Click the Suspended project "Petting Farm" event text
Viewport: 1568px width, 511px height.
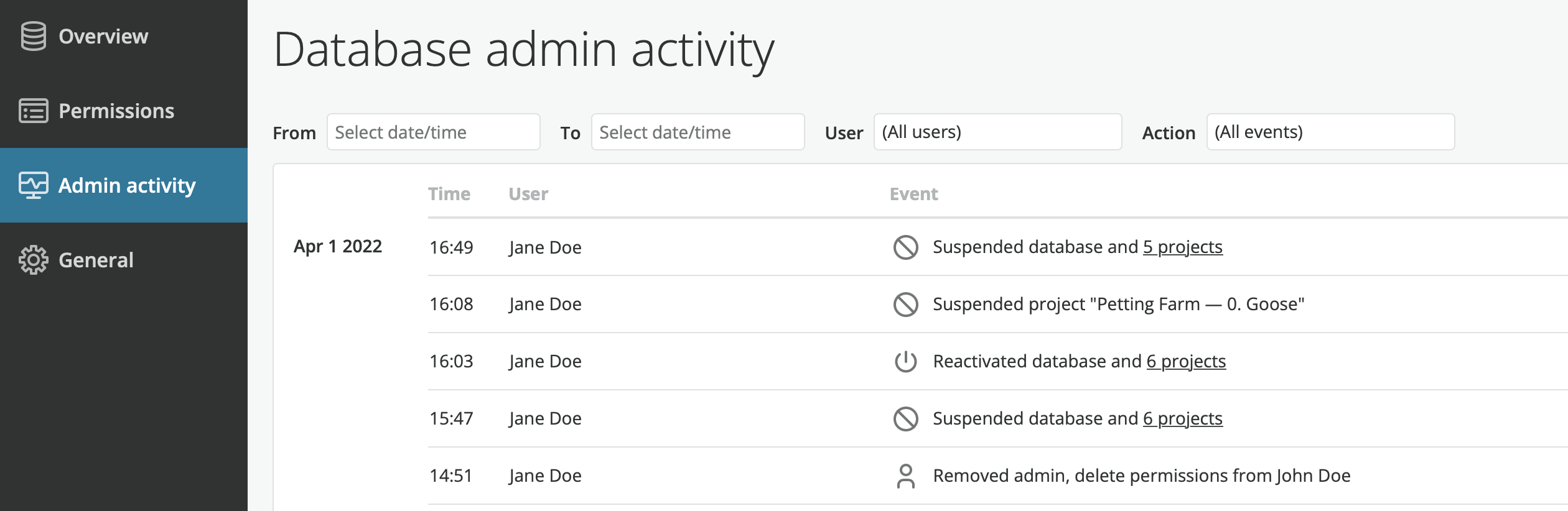[x=1119, y=304]
